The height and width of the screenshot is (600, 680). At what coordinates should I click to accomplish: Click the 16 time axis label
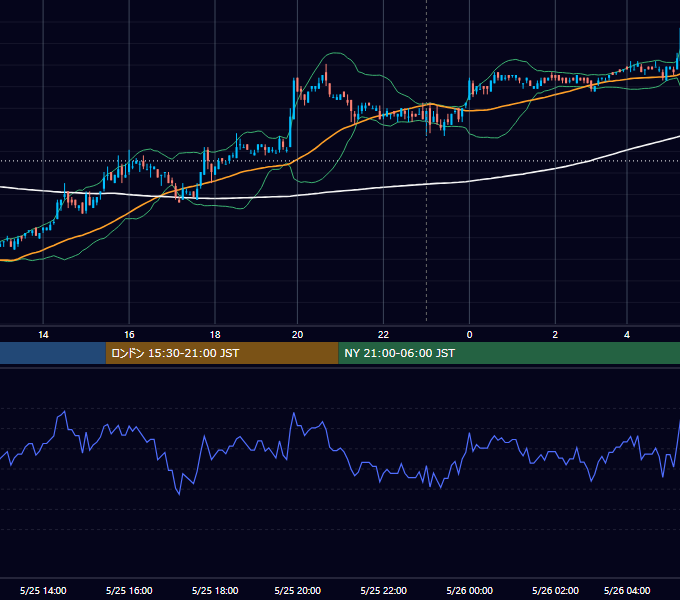point(129,335)
